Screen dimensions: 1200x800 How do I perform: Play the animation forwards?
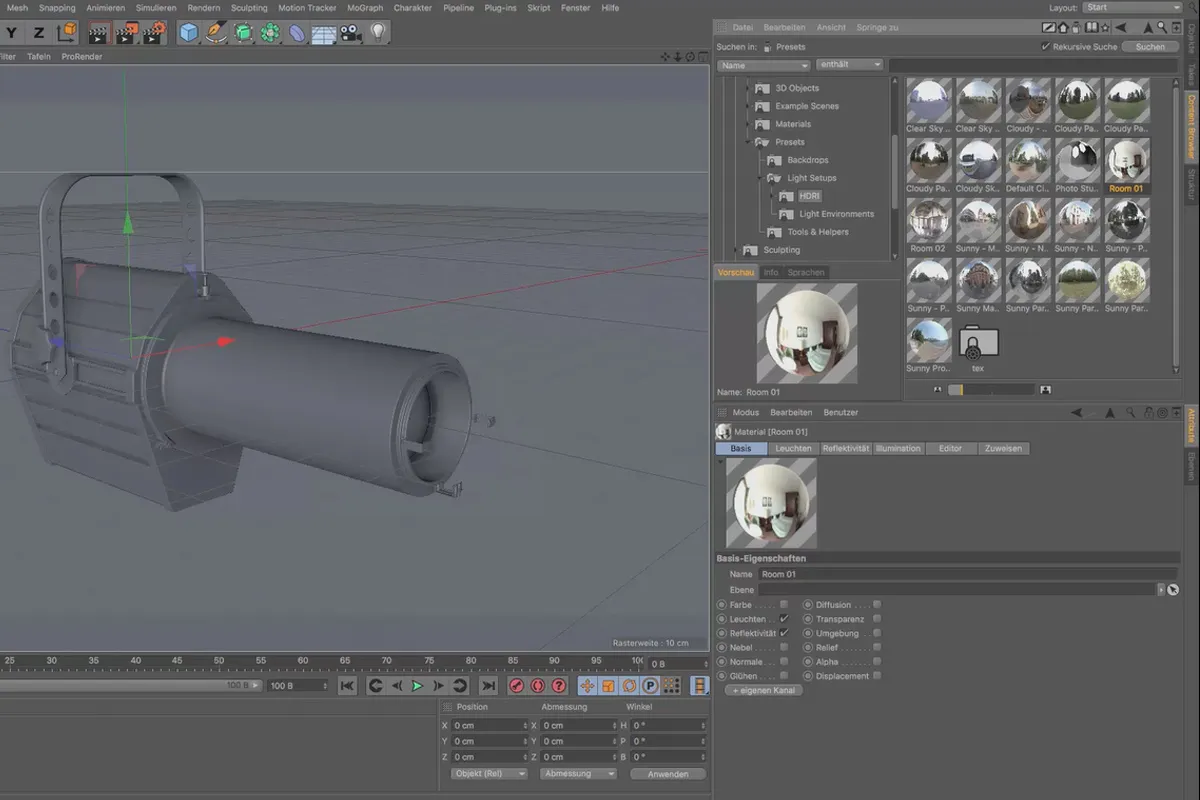click(x=417, y=686)
